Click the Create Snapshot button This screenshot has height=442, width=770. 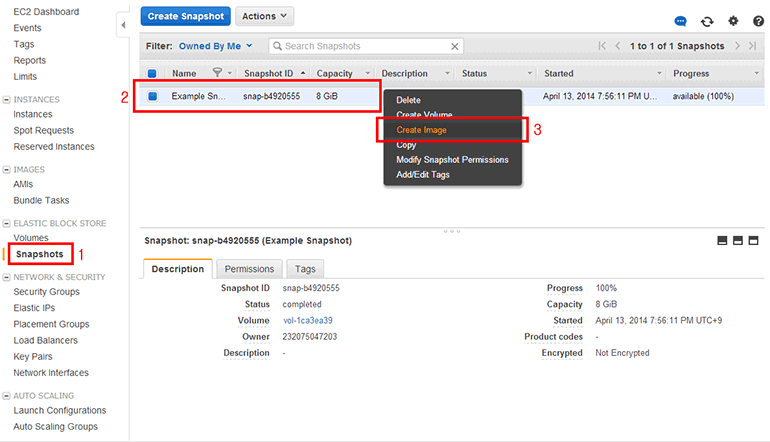click(x=186, y=16)
